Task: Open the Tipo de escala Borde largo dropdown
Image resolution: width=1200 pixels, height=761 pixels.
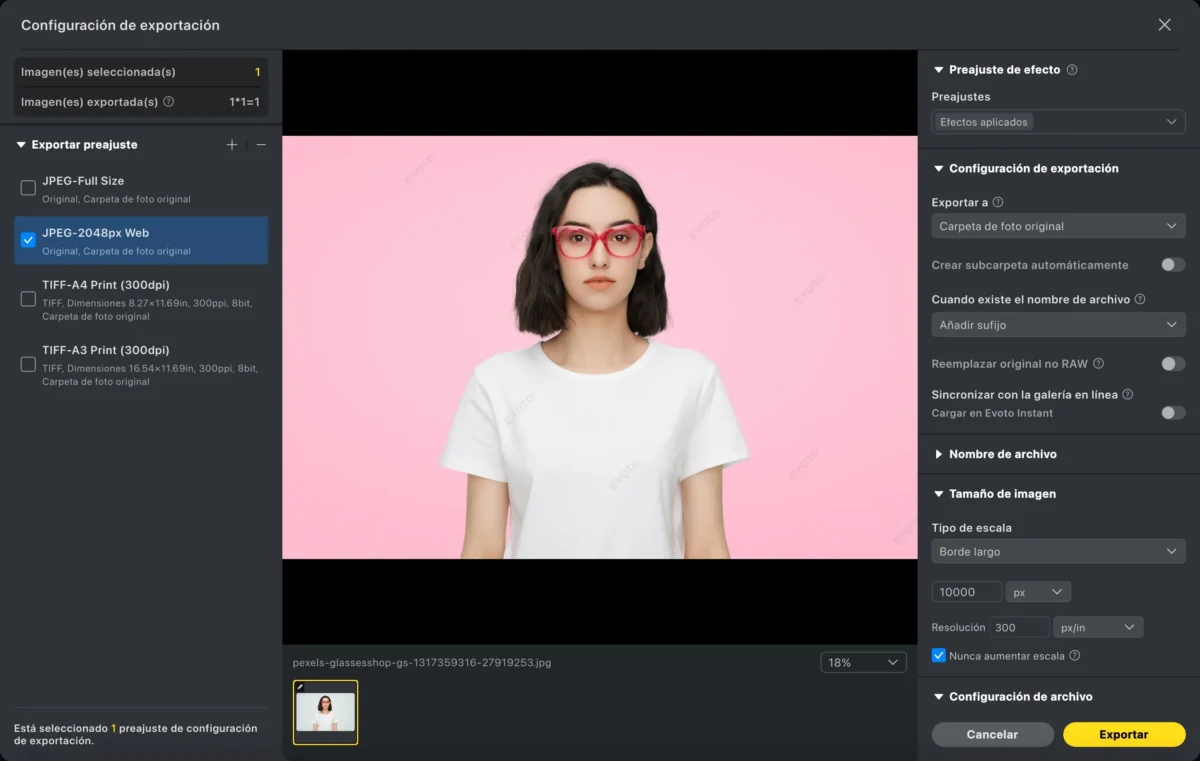Action: coord(1058,551)
